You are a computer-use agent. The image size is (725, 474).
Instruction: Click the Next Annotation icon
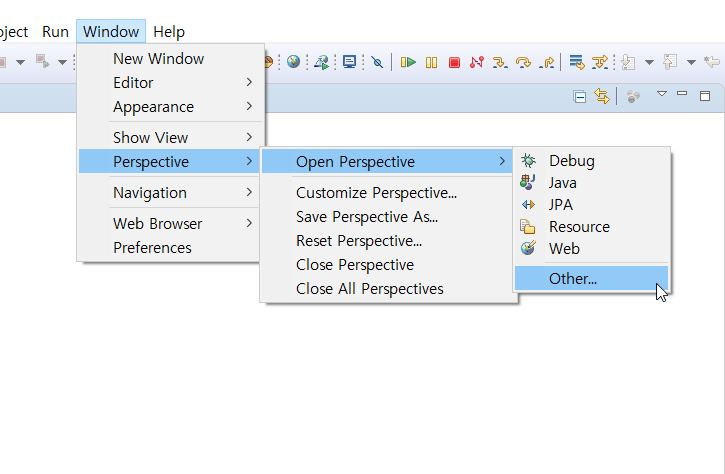[x=628, y=62]
